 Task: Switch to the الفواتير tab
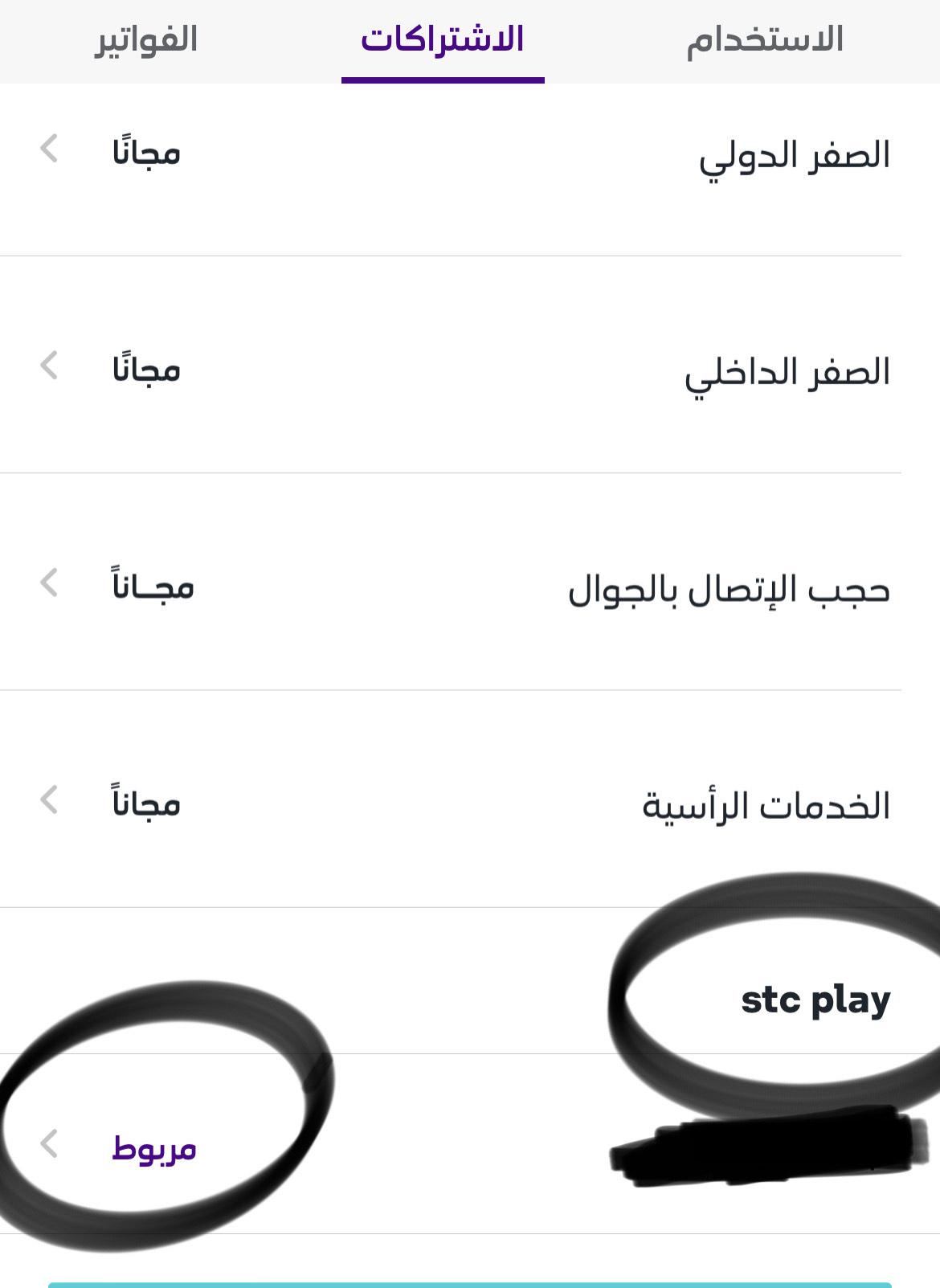point(147,40)
